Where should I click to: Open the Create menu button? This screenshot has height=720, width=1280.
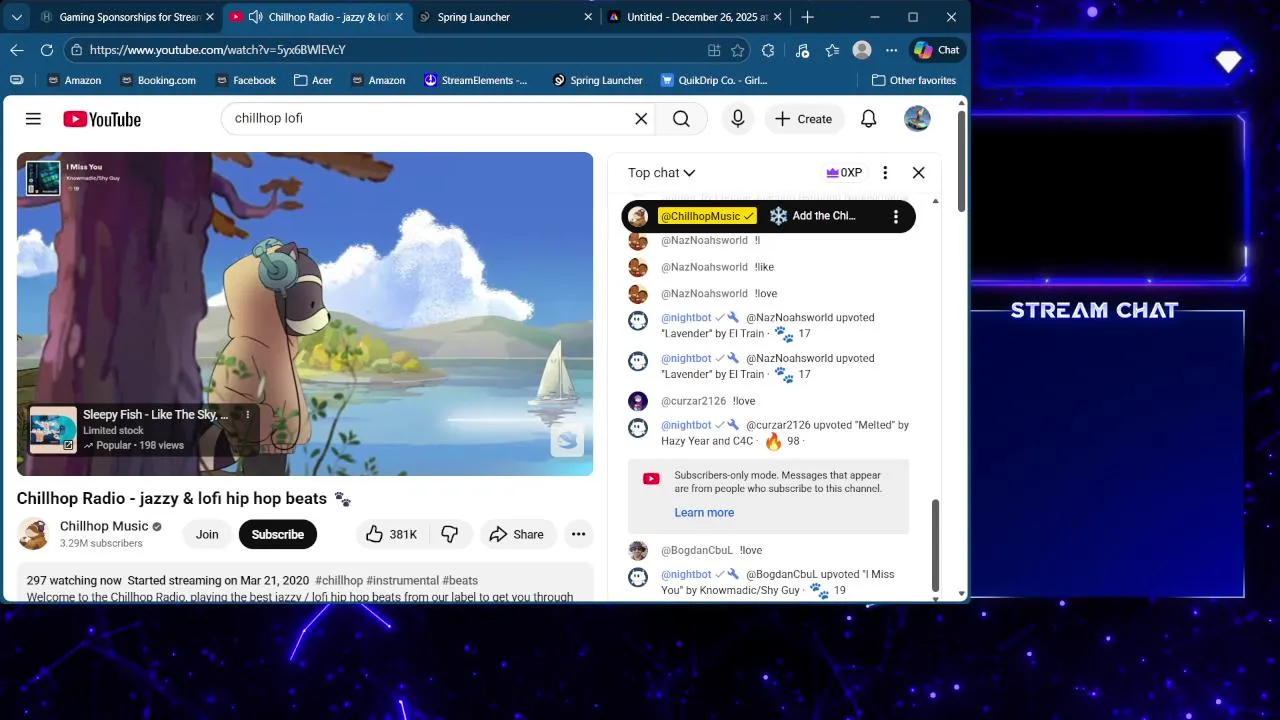point(803,119)
